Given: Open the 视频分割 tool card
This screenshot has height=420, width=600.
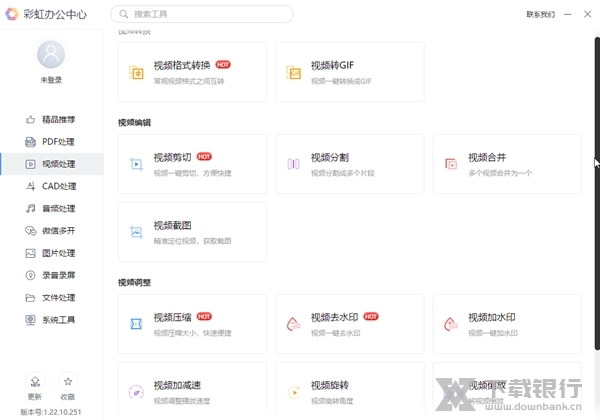Looking at the screenshot, I should 350,164.
